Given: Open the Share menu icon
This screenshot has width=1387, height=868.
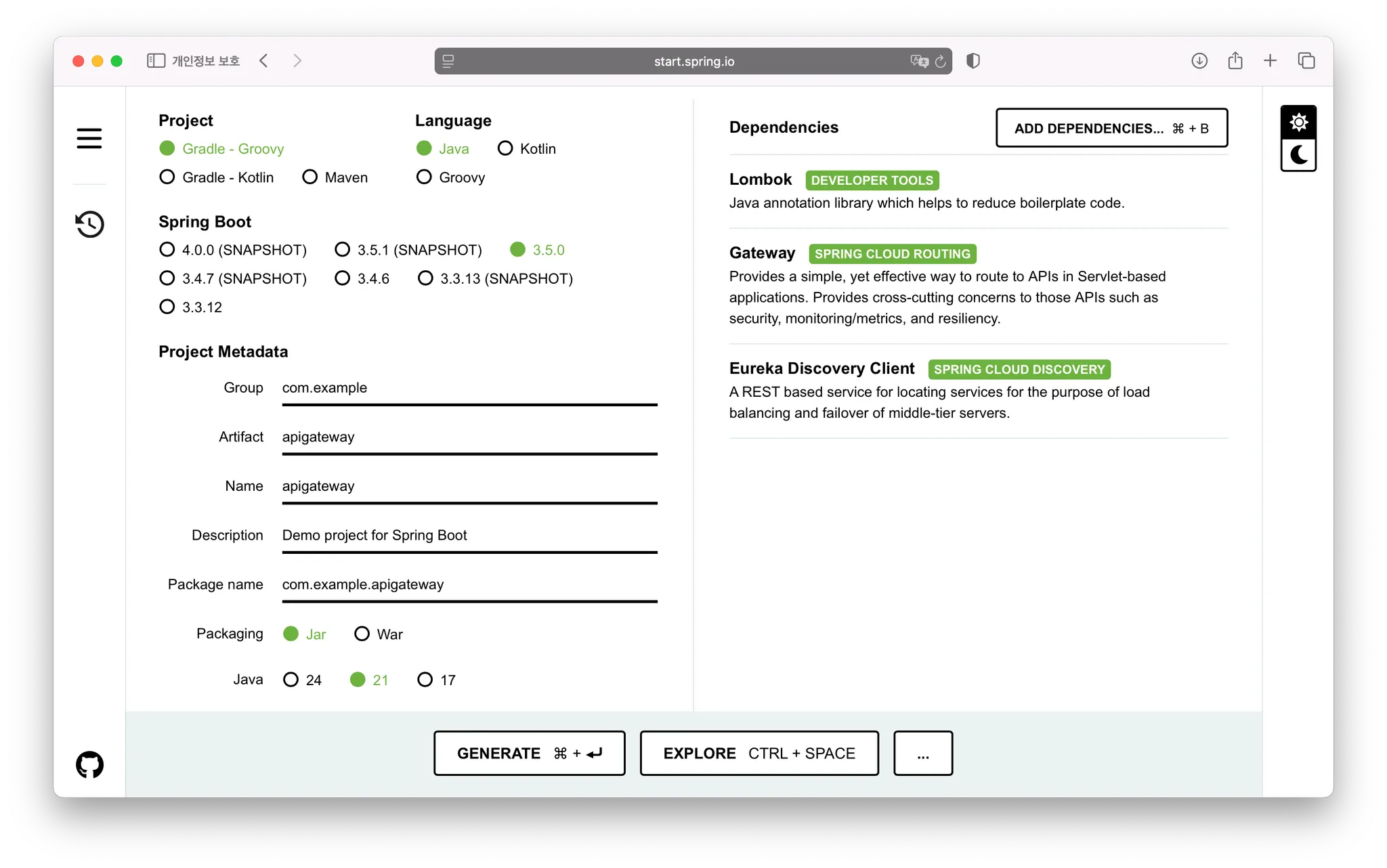Looking at the screenshot, I should [x=1235, y=61].
